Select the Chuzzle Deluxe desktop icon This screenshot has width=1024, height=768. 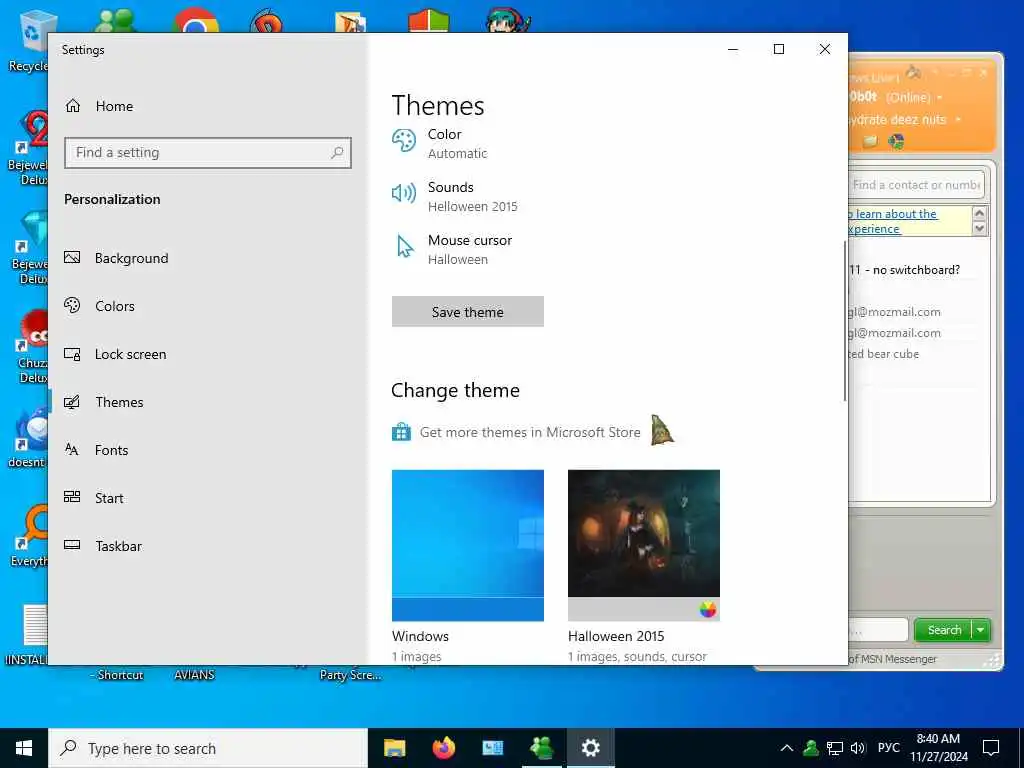click(x=33, y=346)
